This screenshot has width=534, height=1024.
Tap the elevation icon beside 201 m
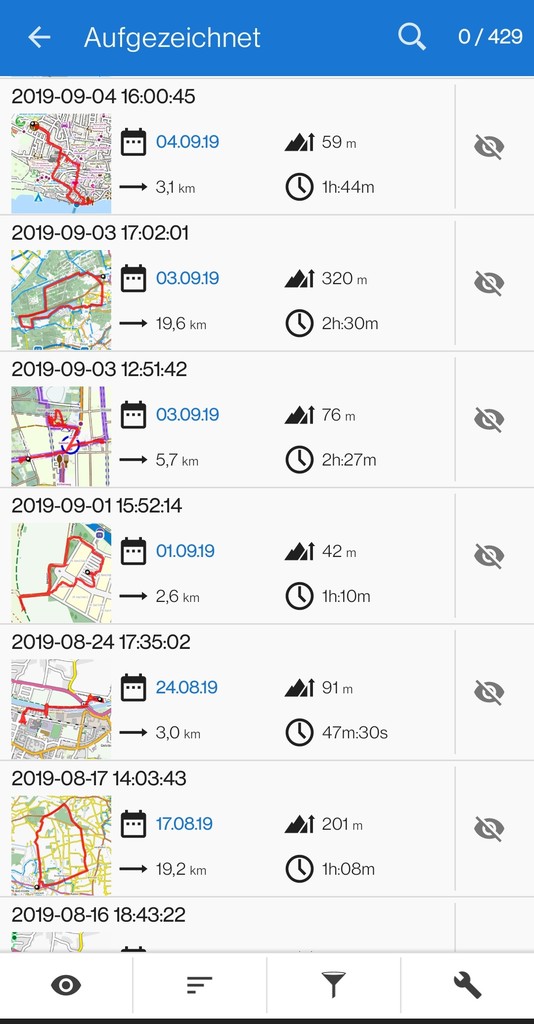(x=300, y=824)
